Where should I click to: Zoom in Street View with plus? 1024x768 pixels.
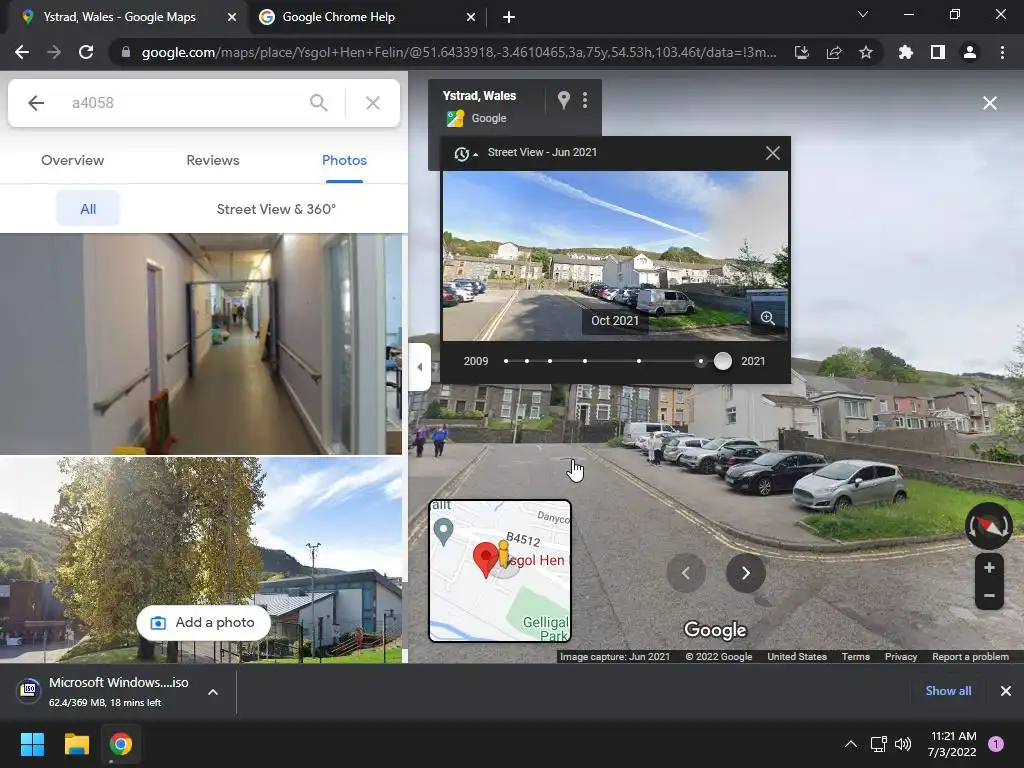pyautogui.click(x=989, y=568)
